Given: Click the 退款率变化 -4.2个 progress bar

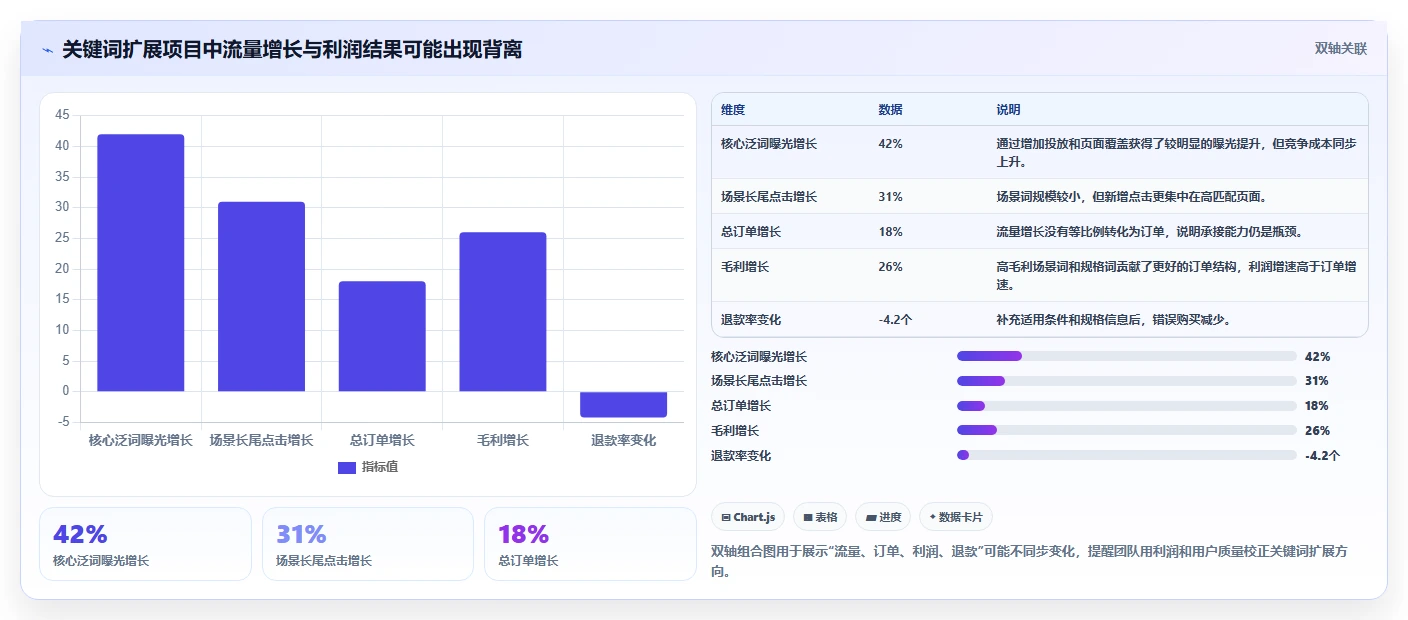Looking at the screenshot, I should click(x=1127, y=456).
